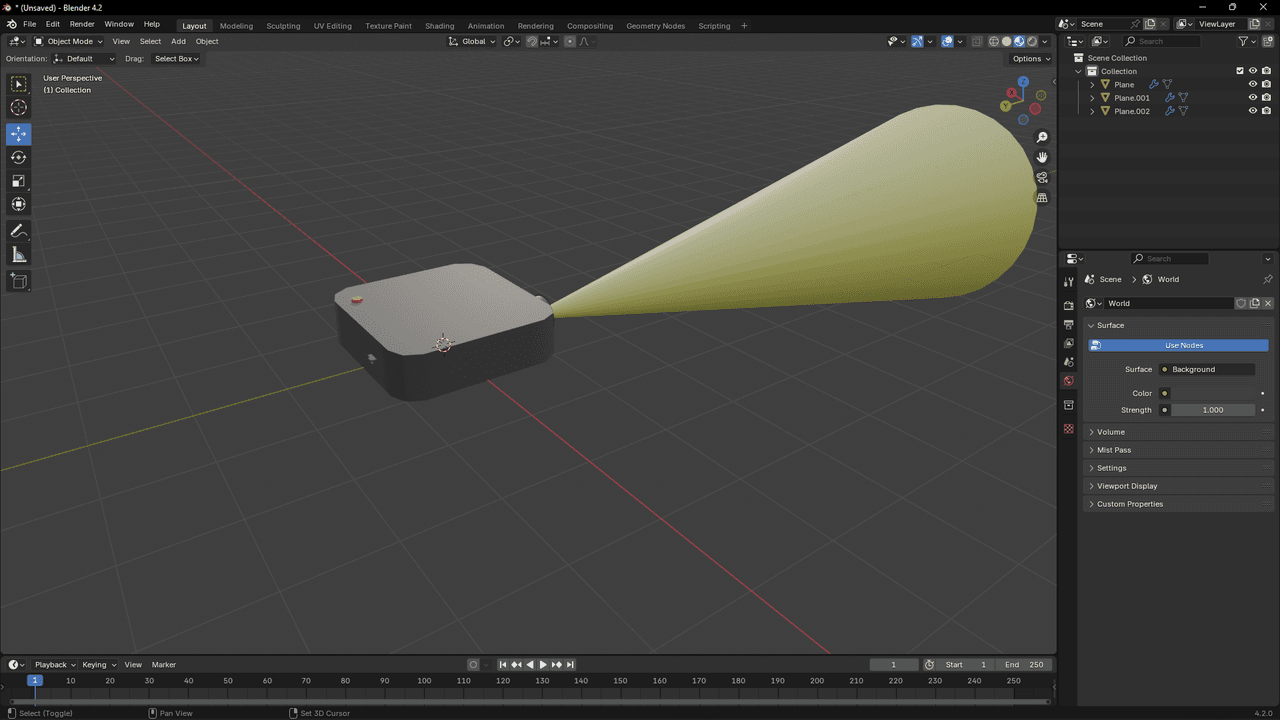Switch to orthographic view with grid icon
This screenshot has height=720, width=1280.
1042,198
